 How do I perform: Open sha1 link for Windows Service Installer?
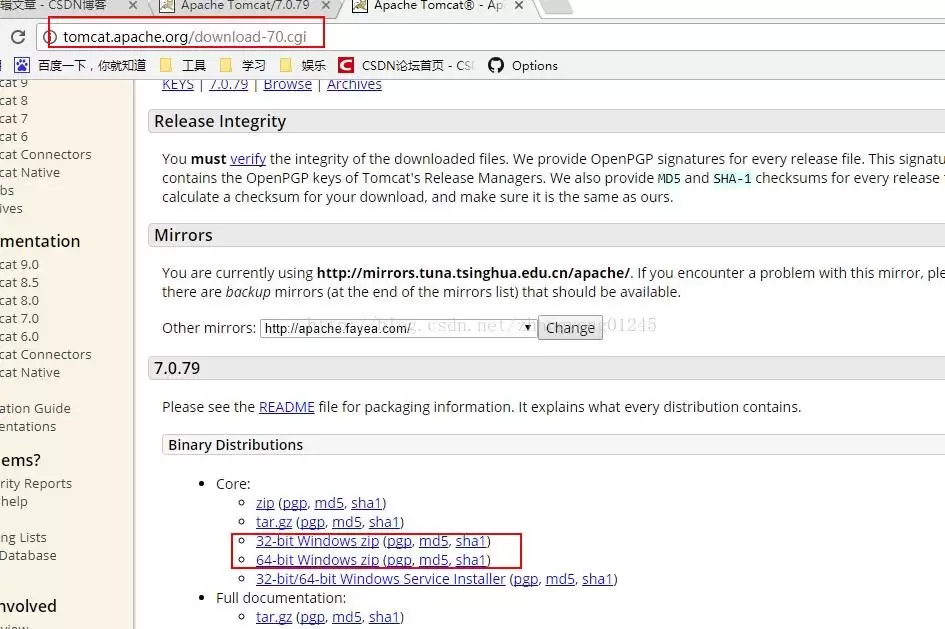coord(597,579)
